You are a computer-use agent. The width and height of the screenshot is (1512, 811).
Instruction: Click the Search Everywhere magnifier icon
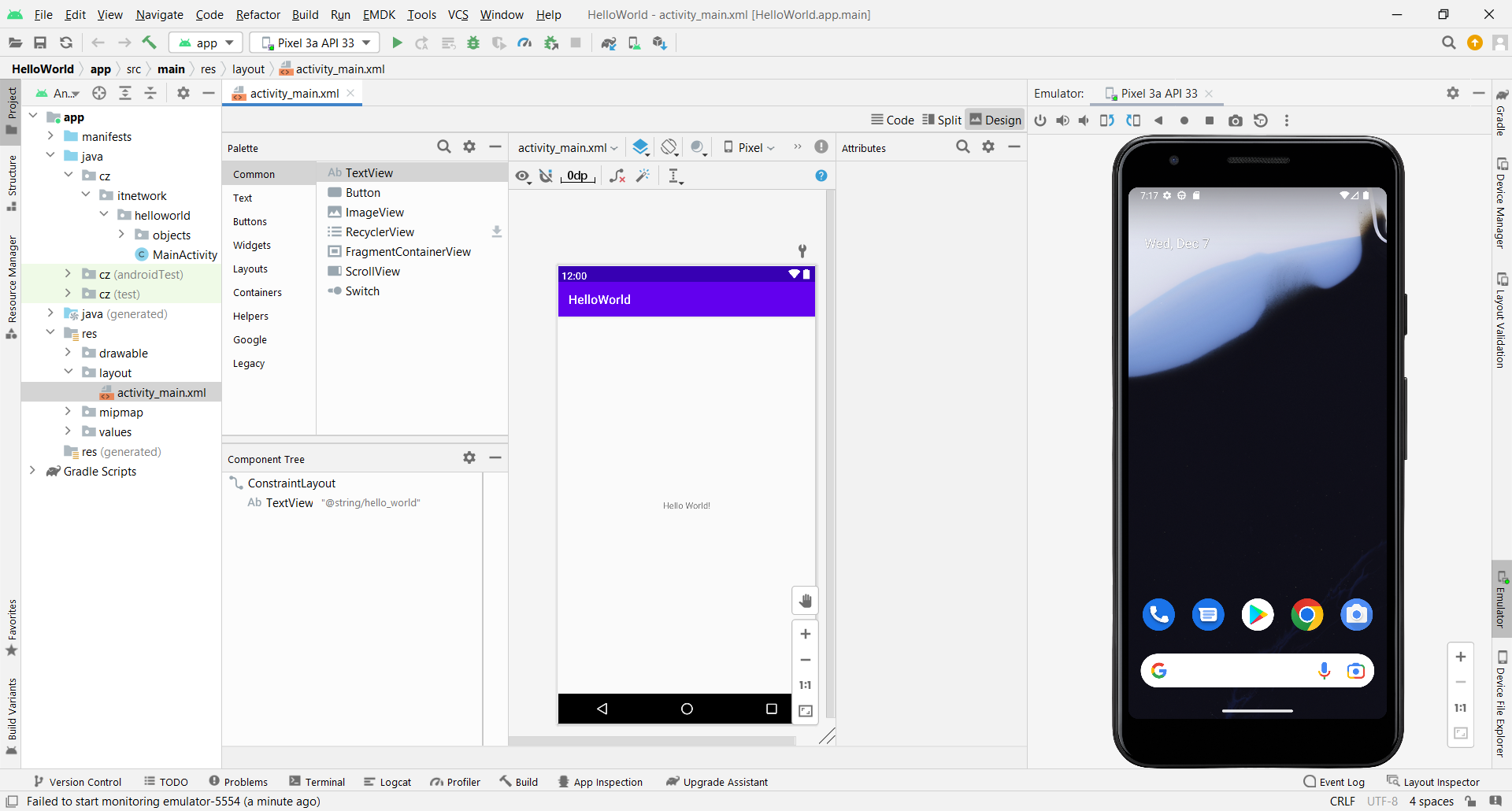coord(1448,43)
